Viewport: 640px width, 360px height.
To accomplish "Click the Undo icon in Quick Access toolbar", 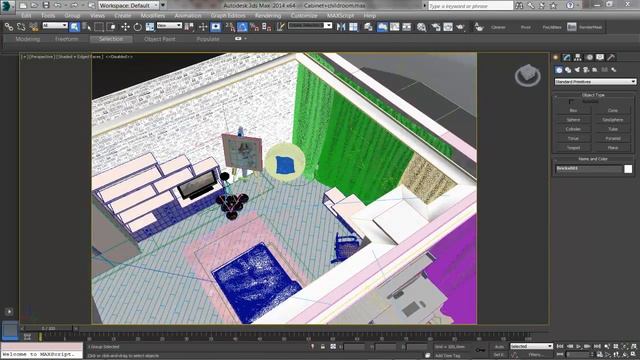I will click(58, 6).
